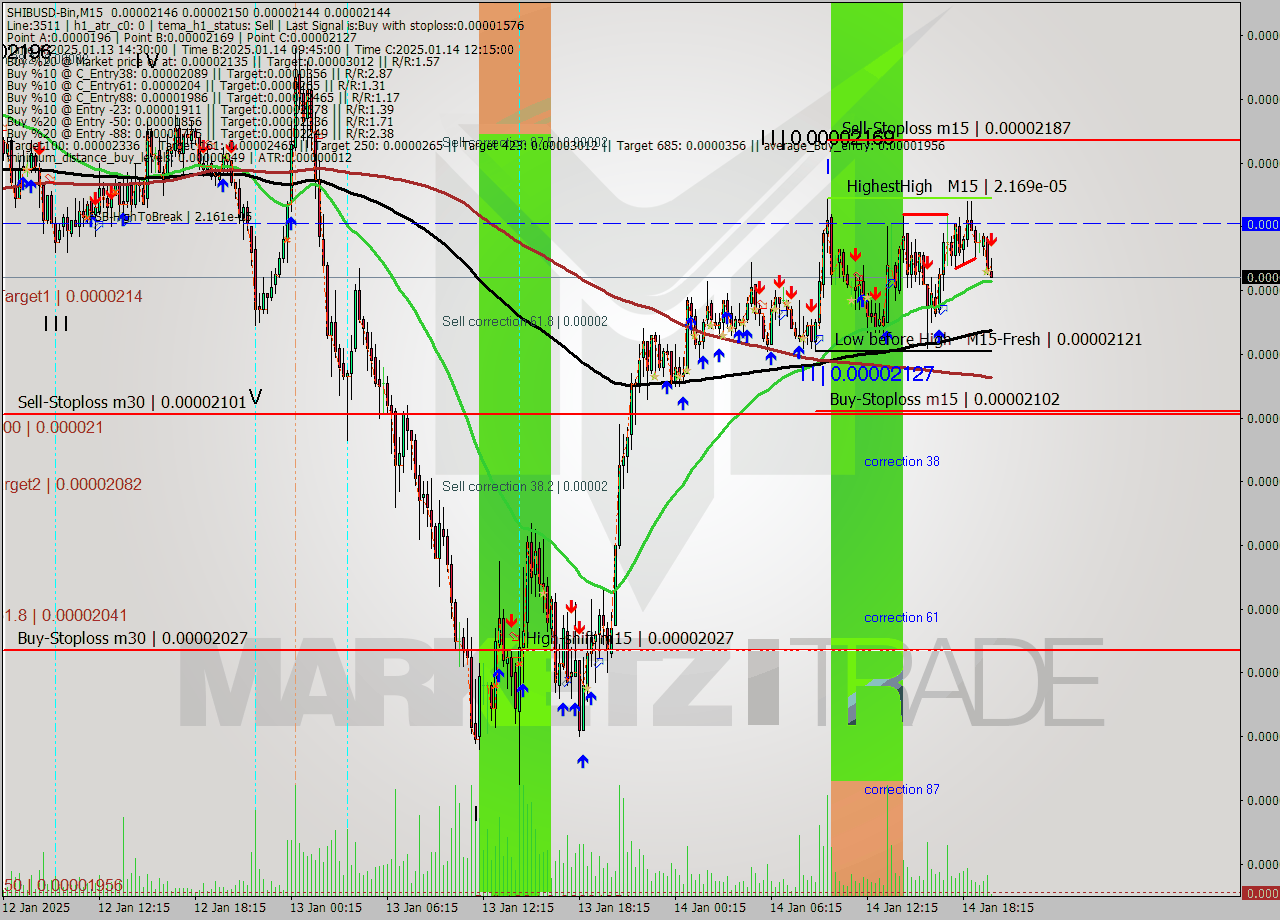This screenshot has height=920, width=1280.
Task: Click the 'Buy-Stoploss m30 | 0.00002027' label
Action: (132, 638)
